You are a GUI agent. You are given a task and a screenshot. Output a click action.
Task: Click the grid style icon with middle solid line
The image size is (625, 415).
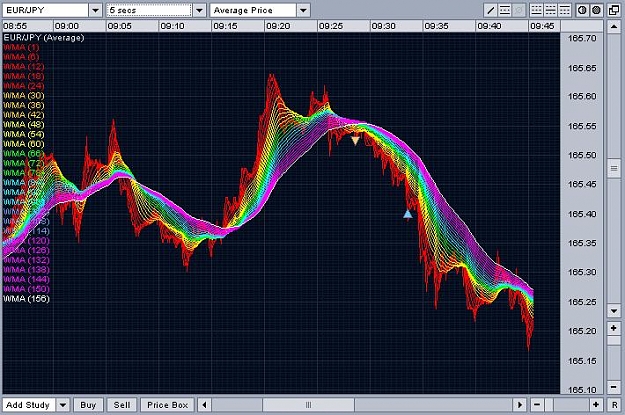click(550, 10)
